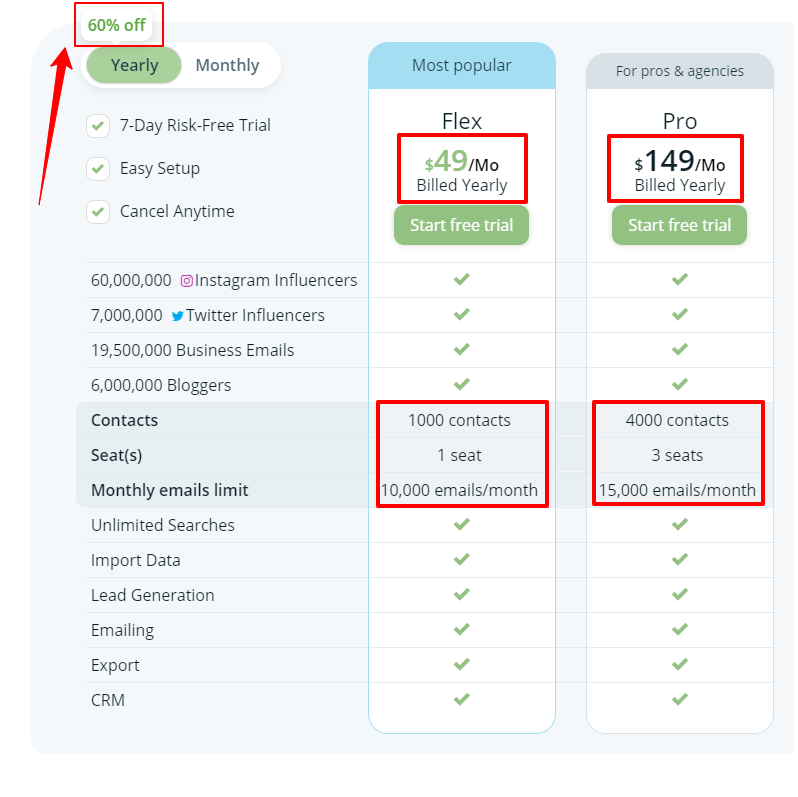
Task: Click Flex checkmark in the CRM row
Action: tap(461, 699)
